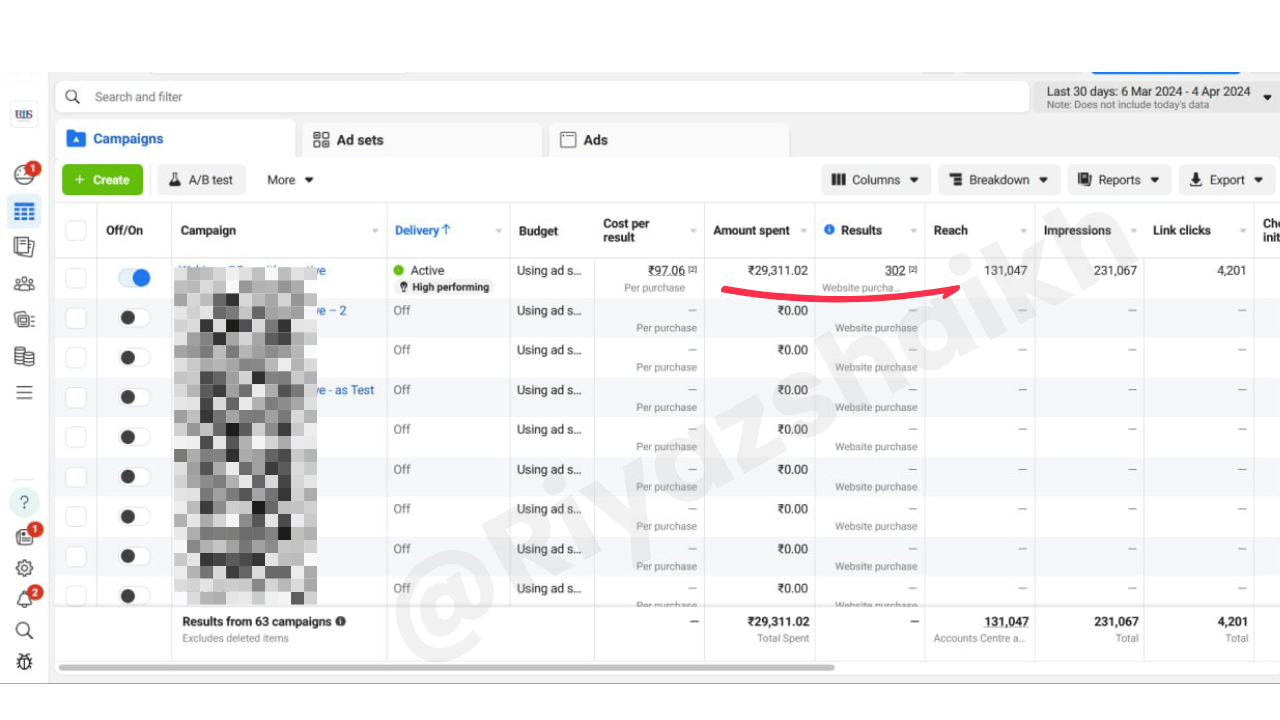Click the bug report icon
Screen dimensions: 1280x720
24,661
